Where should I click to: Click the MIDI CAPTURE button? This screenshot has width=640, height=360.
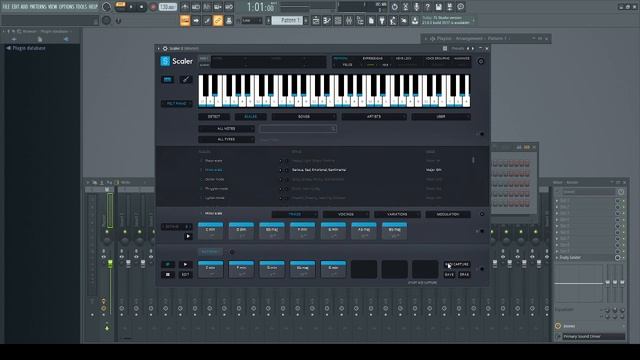[457, 264]
